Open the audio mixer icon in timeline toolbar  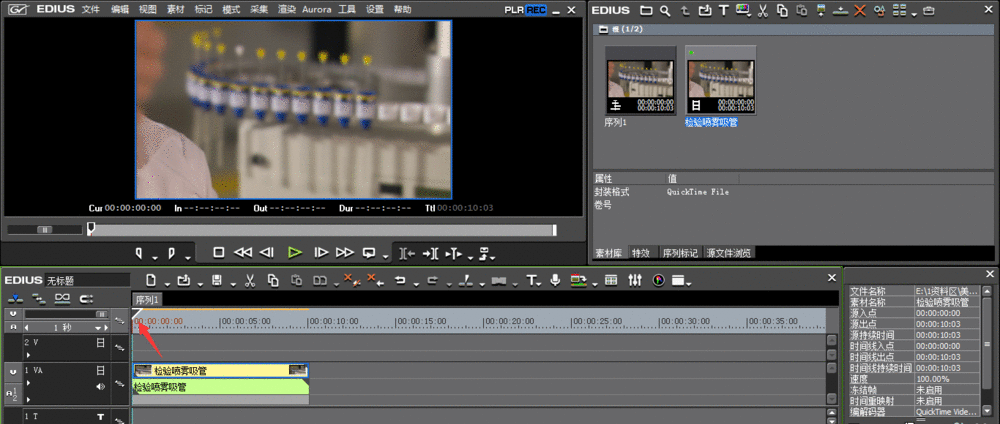pyautogui.click(x=634, y=280)
